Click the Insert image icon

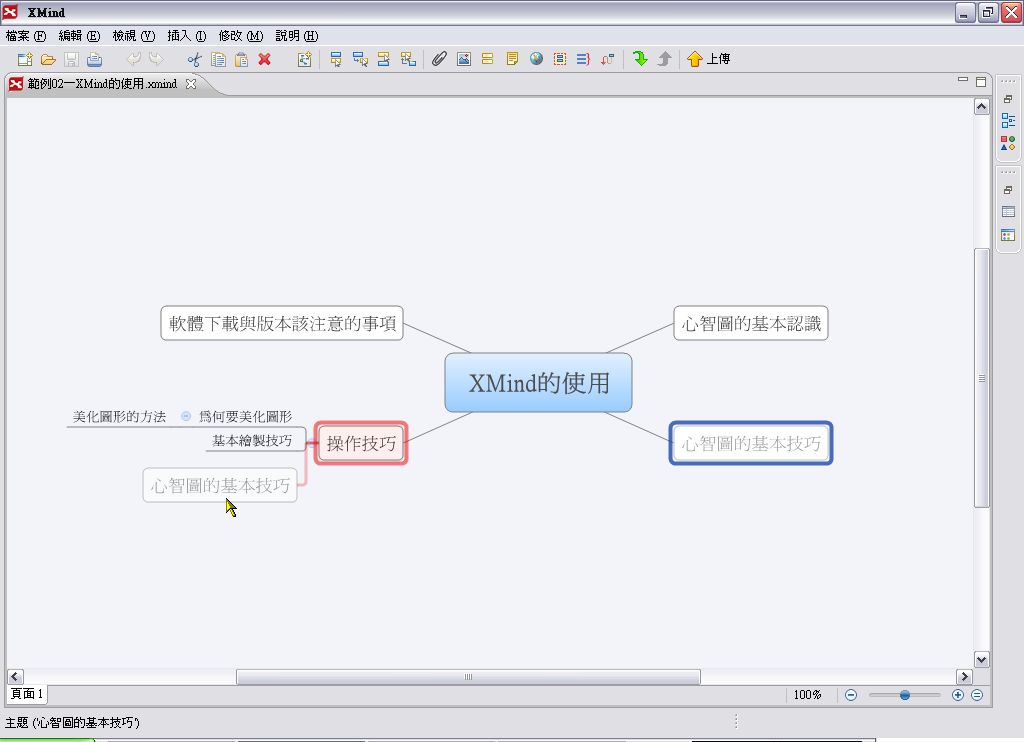click(x=464, y=59)
